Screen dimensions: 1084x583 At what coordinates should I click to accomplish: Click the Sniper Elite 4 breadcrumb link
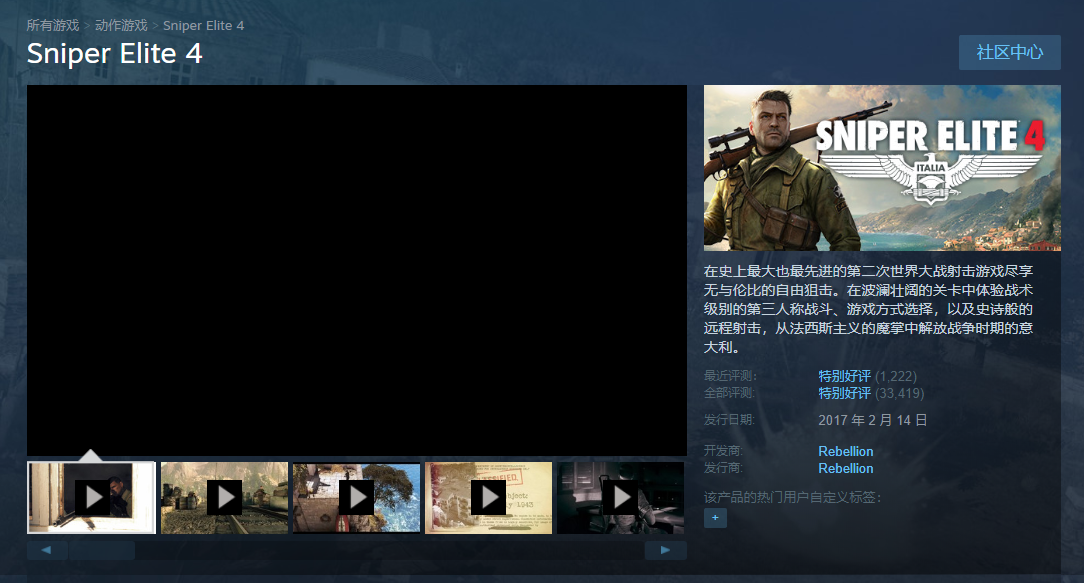pyautogui.click(x=203, y=26)
